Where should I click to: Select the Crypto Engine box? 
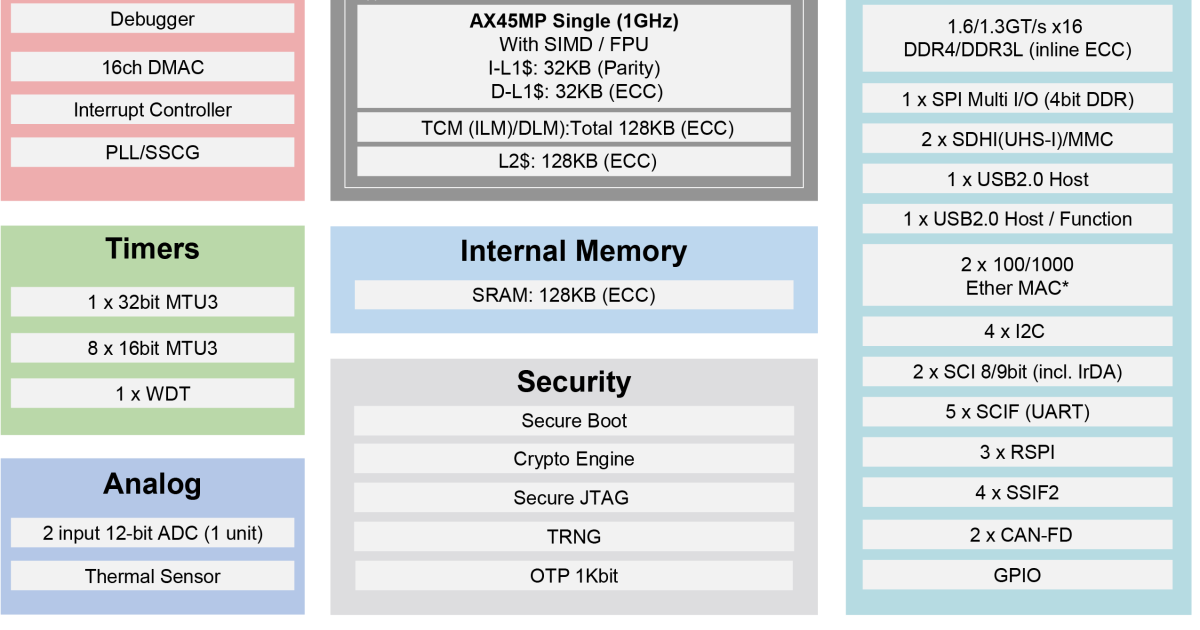tap(573, 459)
